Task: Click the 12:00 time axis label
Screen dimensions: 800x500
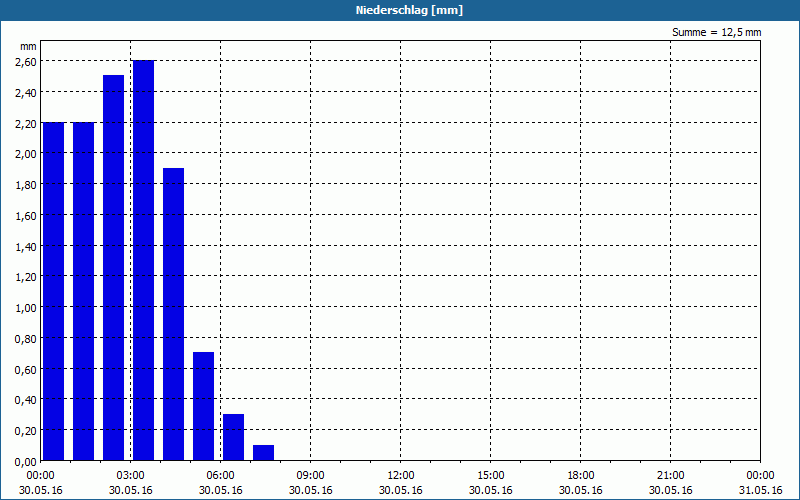Action: [x=401, y=476]
